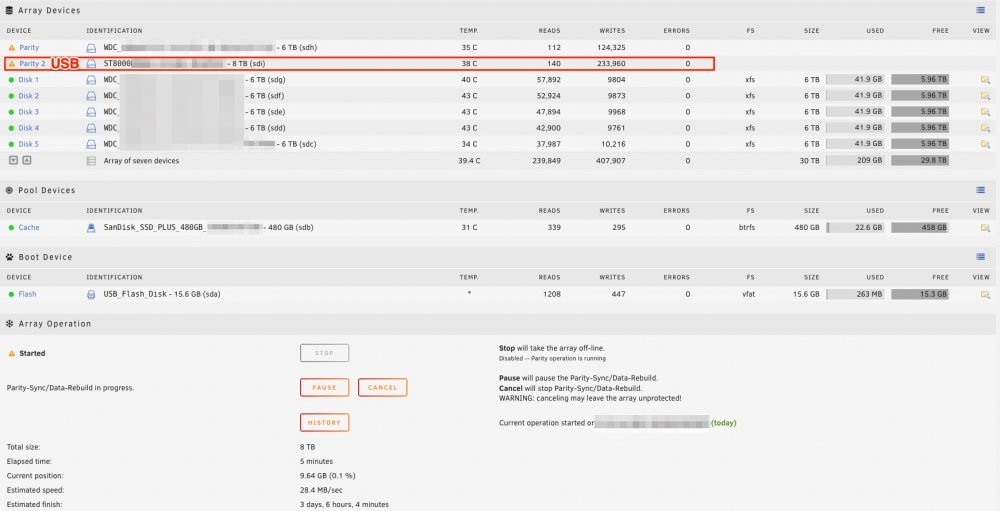
Task: Click green status dot beside Disk 1
Action: pyautogui.click(x=11, y=80)
